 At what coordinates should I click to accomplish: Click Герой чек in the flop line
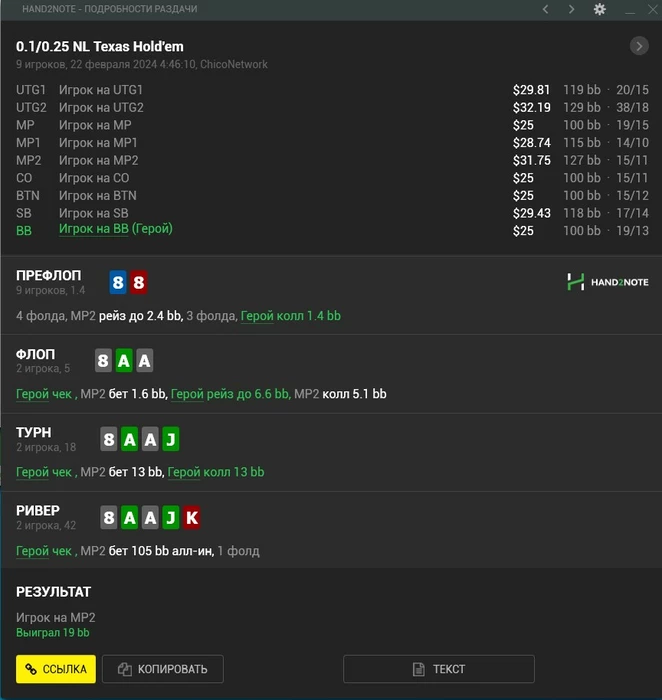click(x=44, y=394)
